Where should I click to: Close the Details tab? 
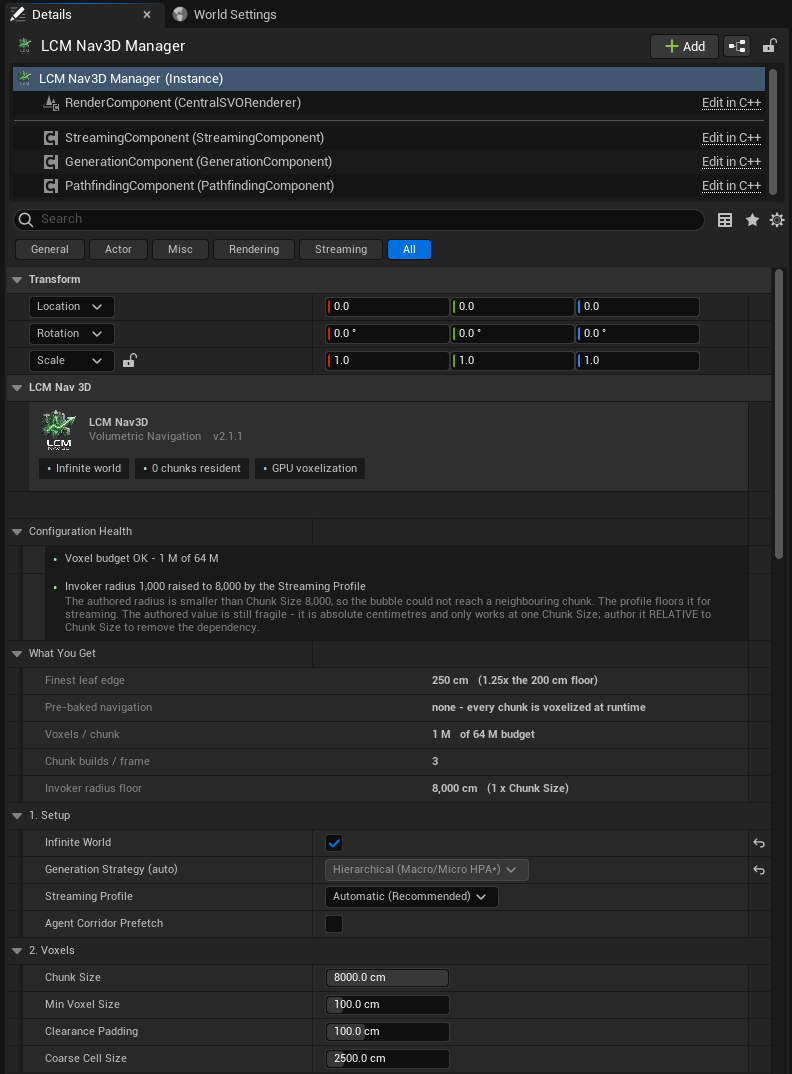coord(147,14)
